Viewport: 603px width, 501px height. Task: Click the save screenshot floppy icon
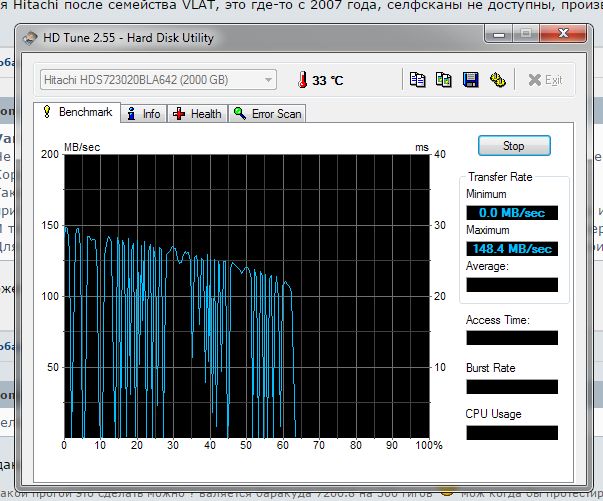[470, 80]
